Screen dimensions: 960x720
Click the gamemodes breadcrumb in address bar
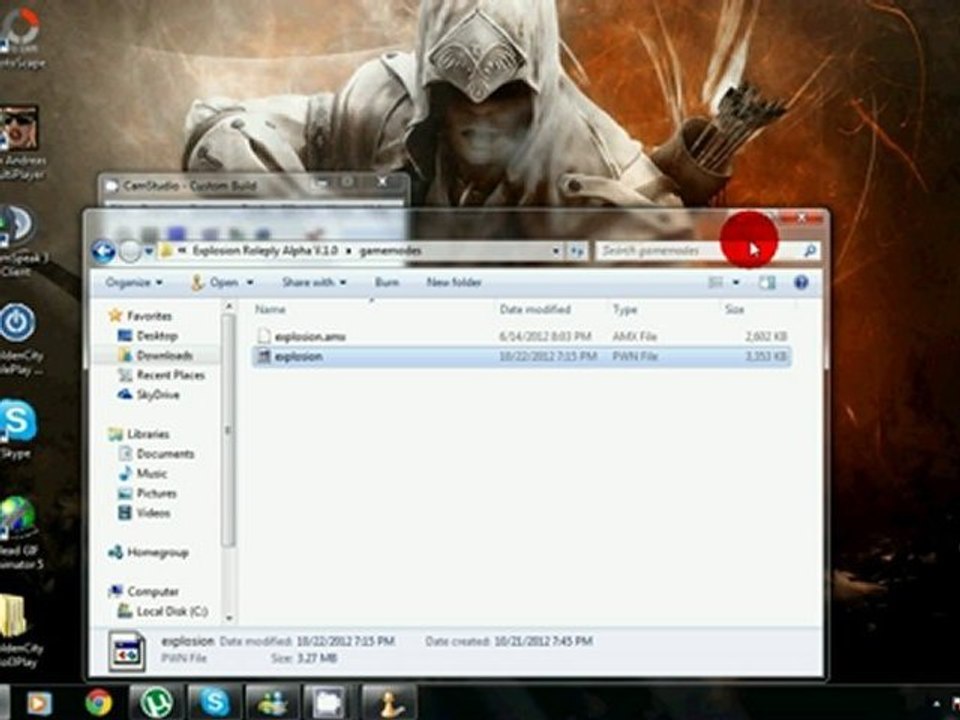390,250
